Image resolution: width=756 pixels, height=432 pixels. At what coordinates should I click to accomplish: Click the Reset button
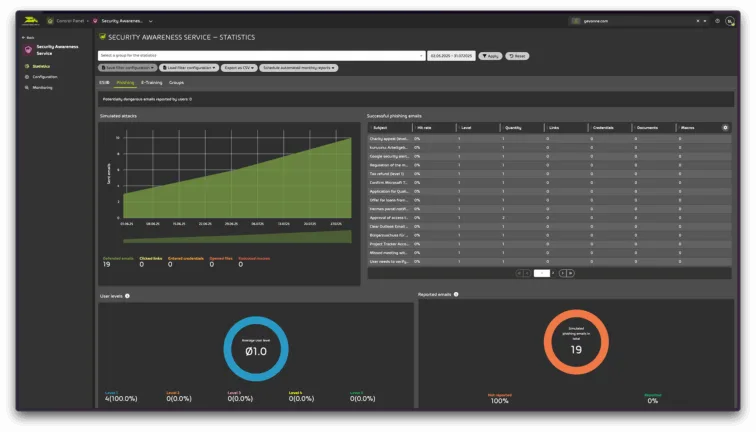(517, 56)
